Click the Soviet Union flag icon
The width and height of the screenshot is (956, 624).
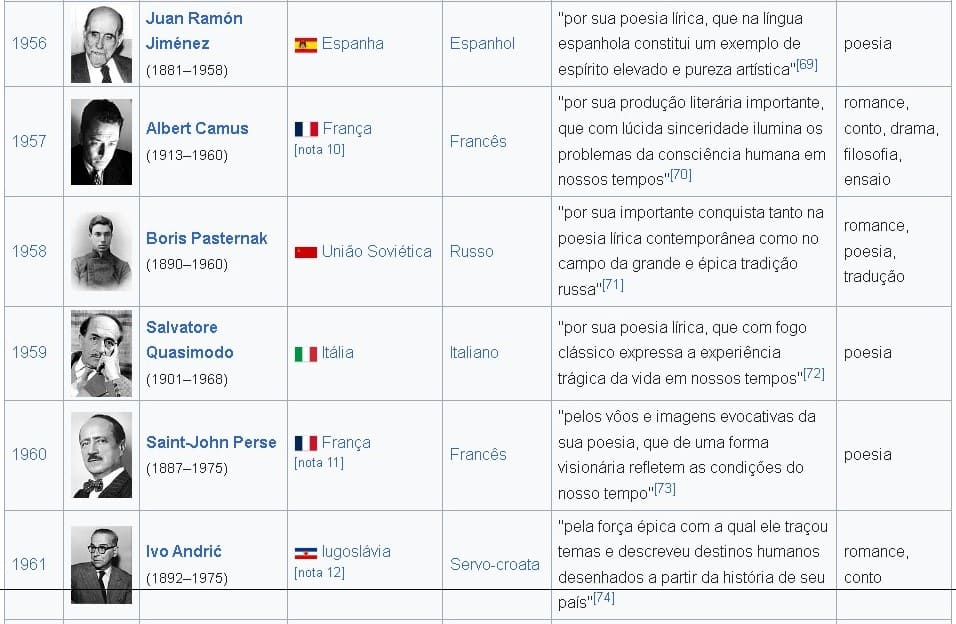point(306,252)
